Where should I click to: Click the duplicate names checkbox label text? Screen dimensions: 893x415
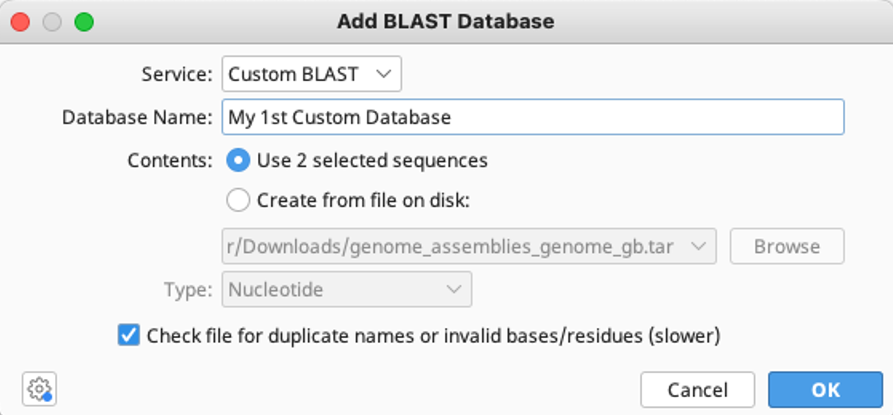(433, 336)
